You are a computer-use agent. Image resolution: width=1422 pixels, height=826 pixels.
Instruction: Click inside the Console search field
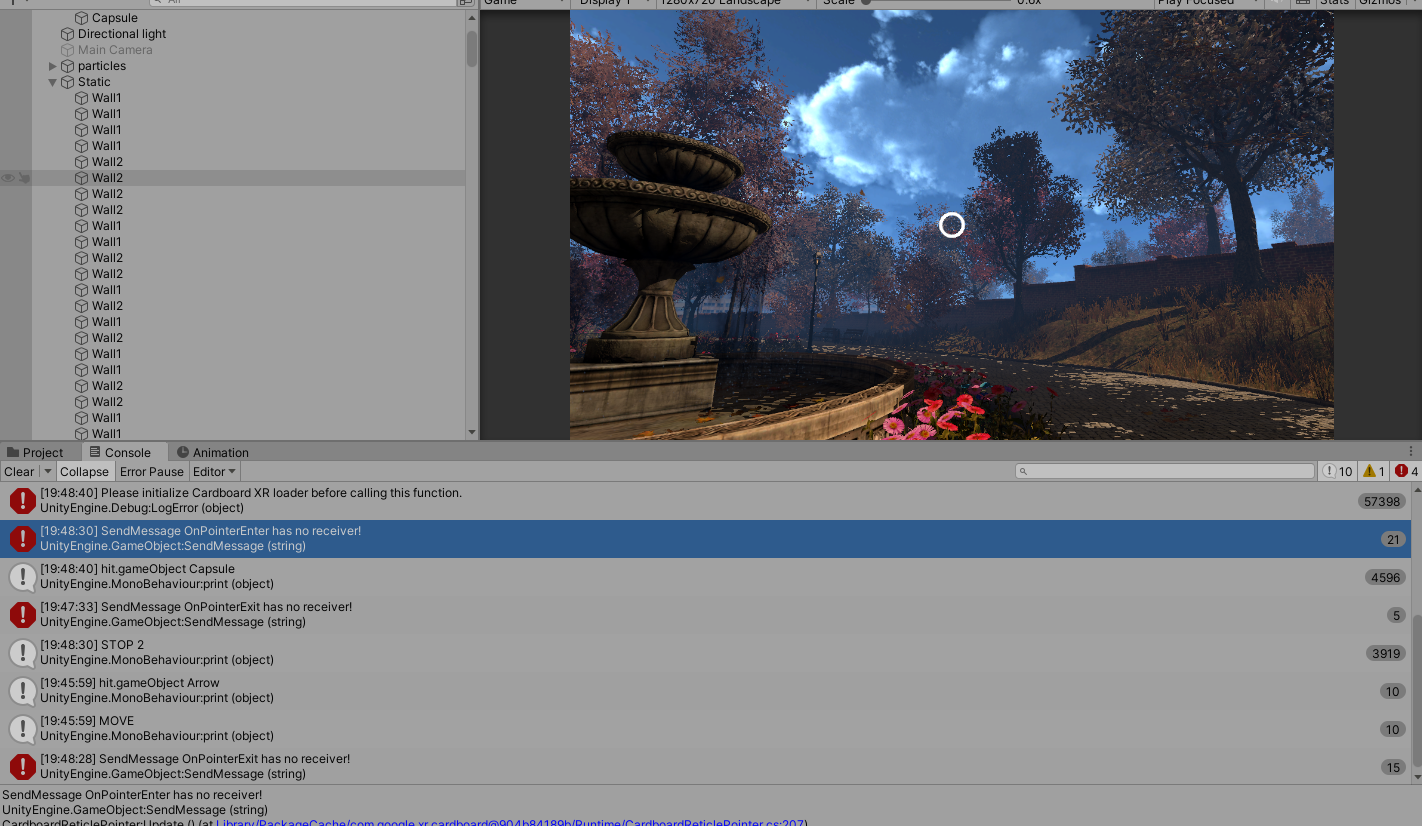[x=1165, y=470]
